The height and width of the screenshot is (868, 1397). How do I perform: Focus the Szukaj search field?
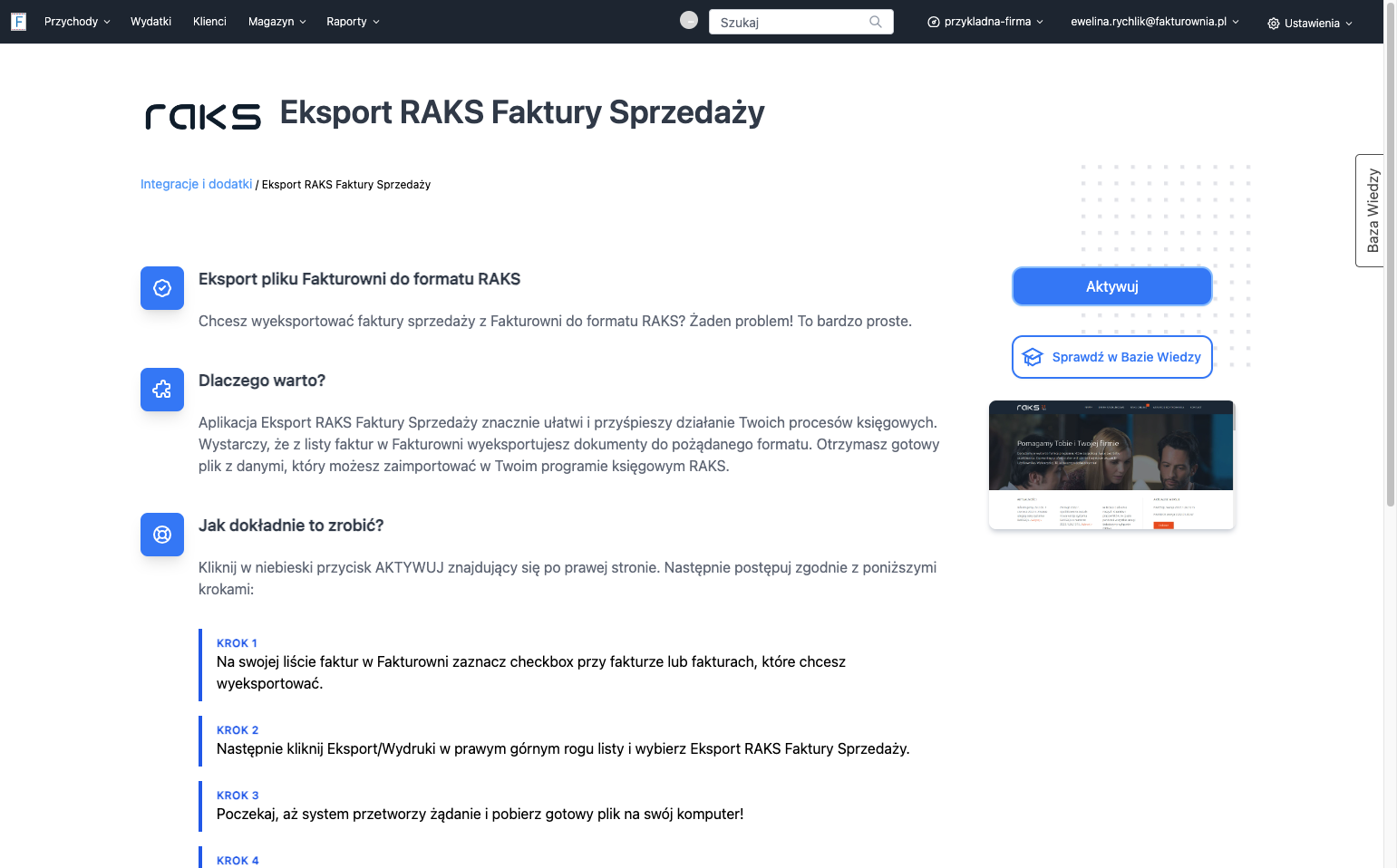coord(801,22)
